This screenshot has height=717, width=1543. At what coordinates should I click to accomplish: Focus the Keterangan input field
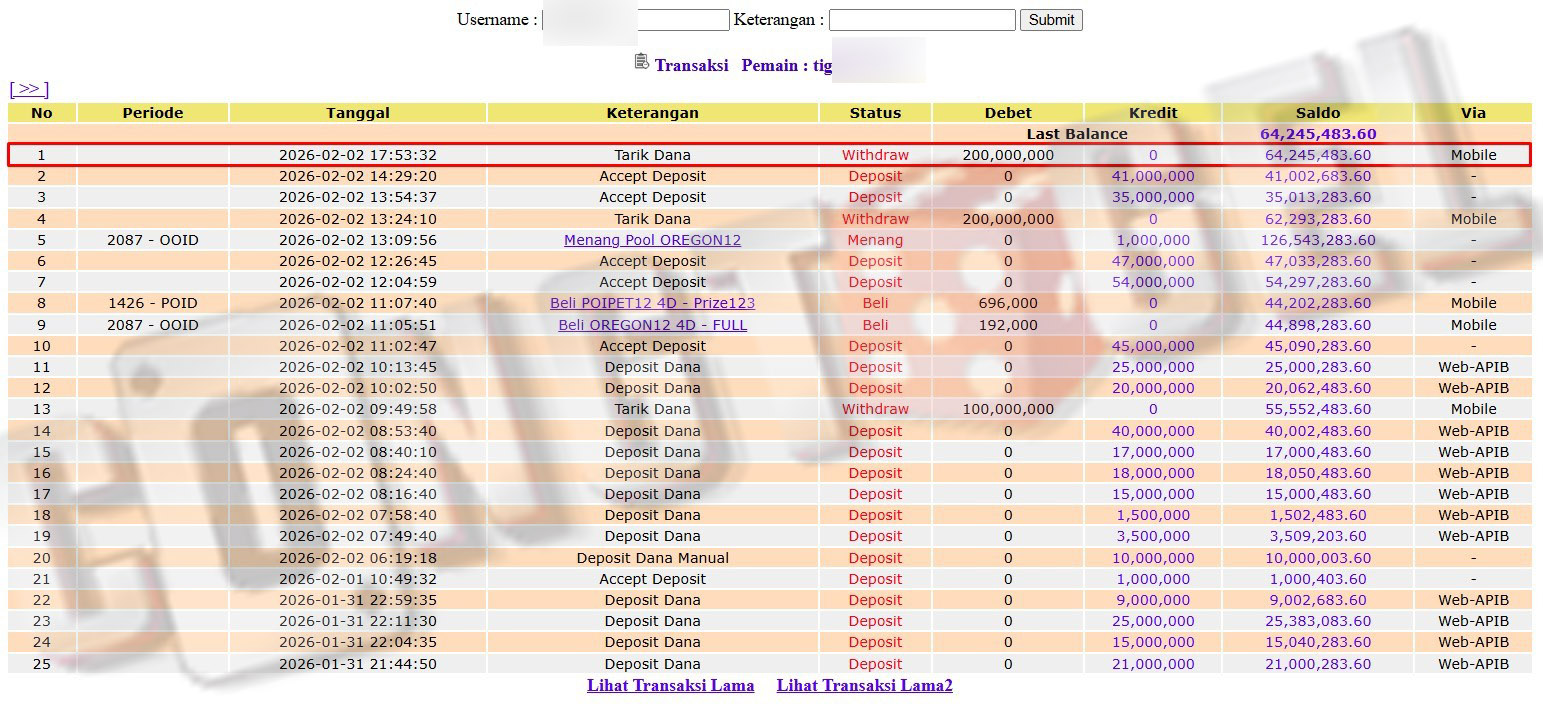pos(922,20)
